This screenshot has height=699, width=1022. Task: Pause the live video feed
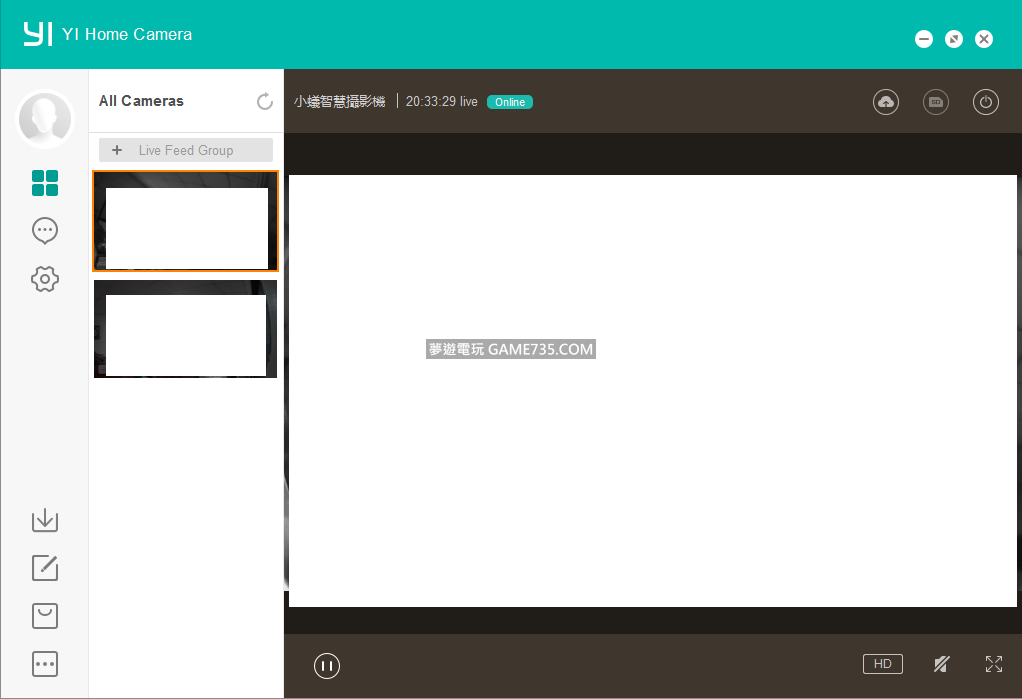pyautogui.click(x=327, y=666)
